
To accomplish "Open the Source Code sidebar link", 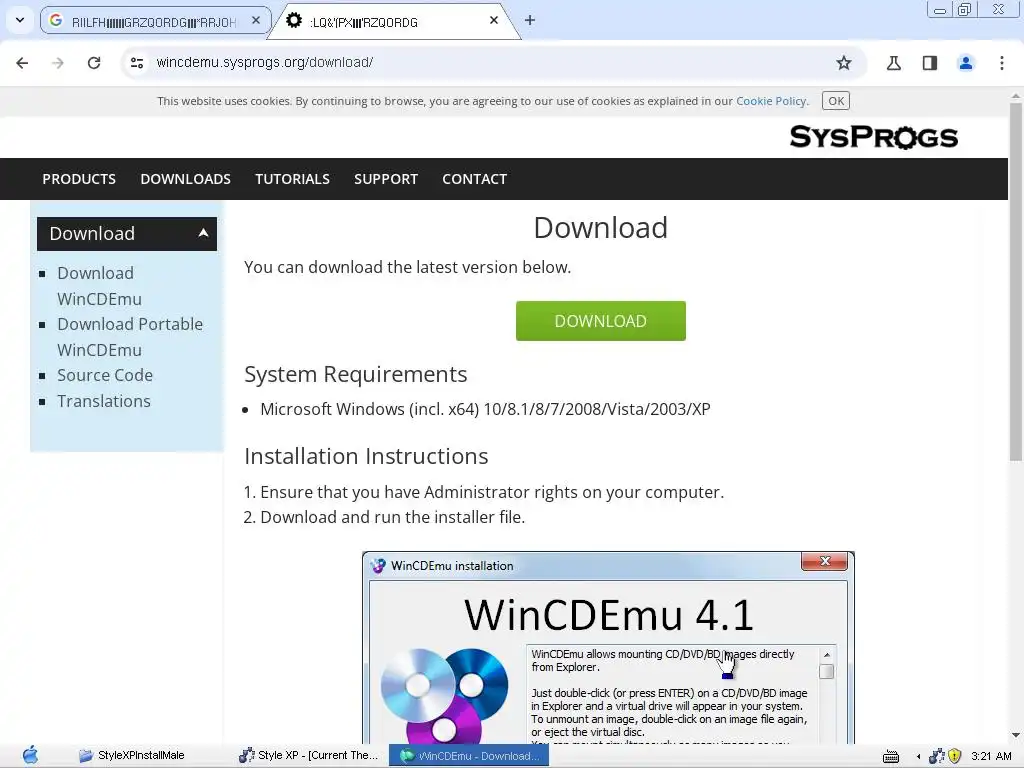I will tap(105, 376).
